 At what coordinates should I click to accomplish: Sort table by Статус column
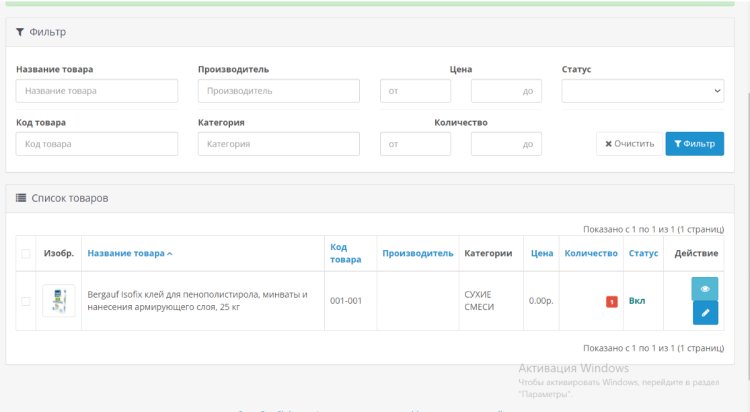click(x=643, y=254)
